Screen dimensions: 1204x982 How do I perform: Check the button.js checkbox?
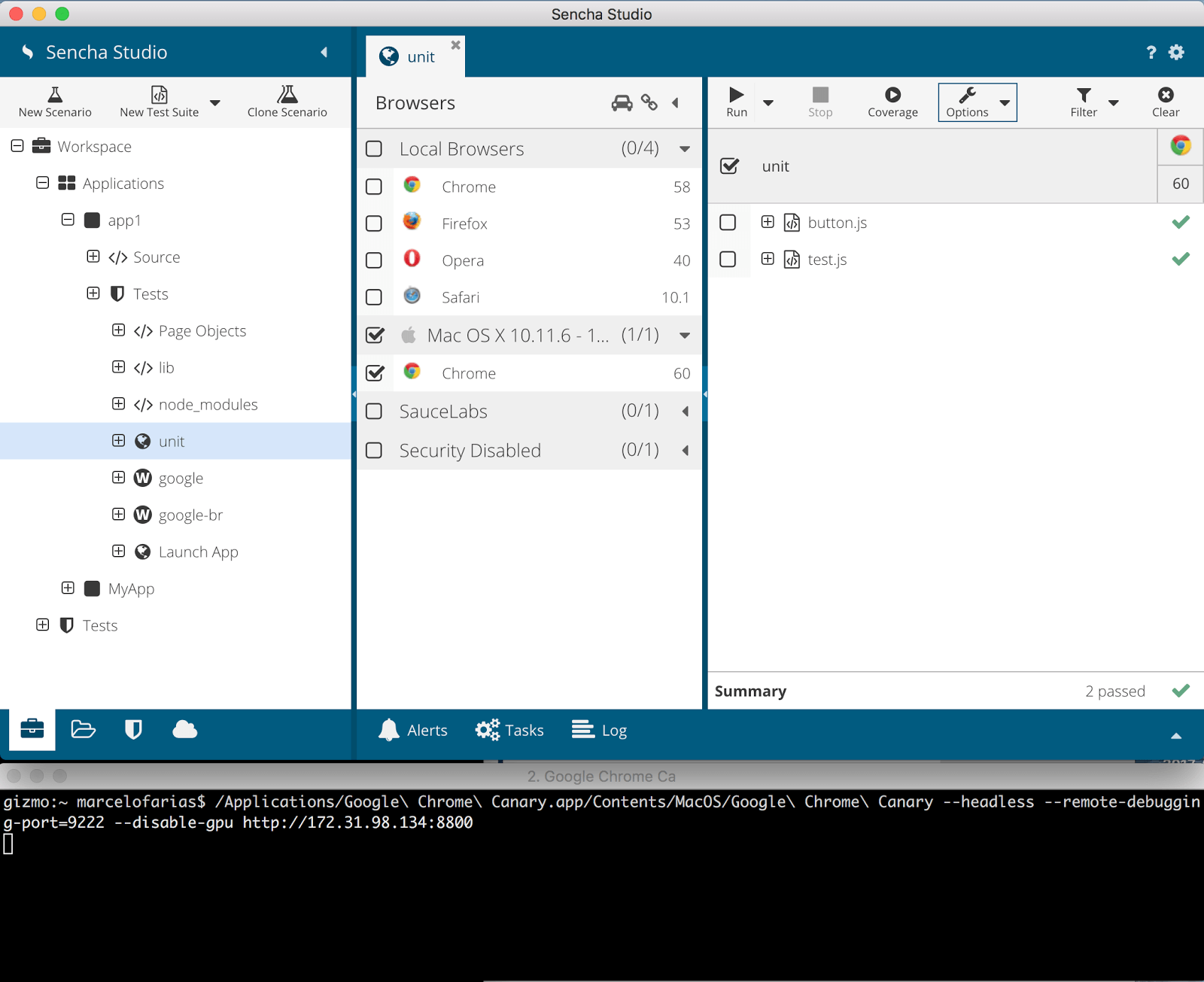[728, 223]
